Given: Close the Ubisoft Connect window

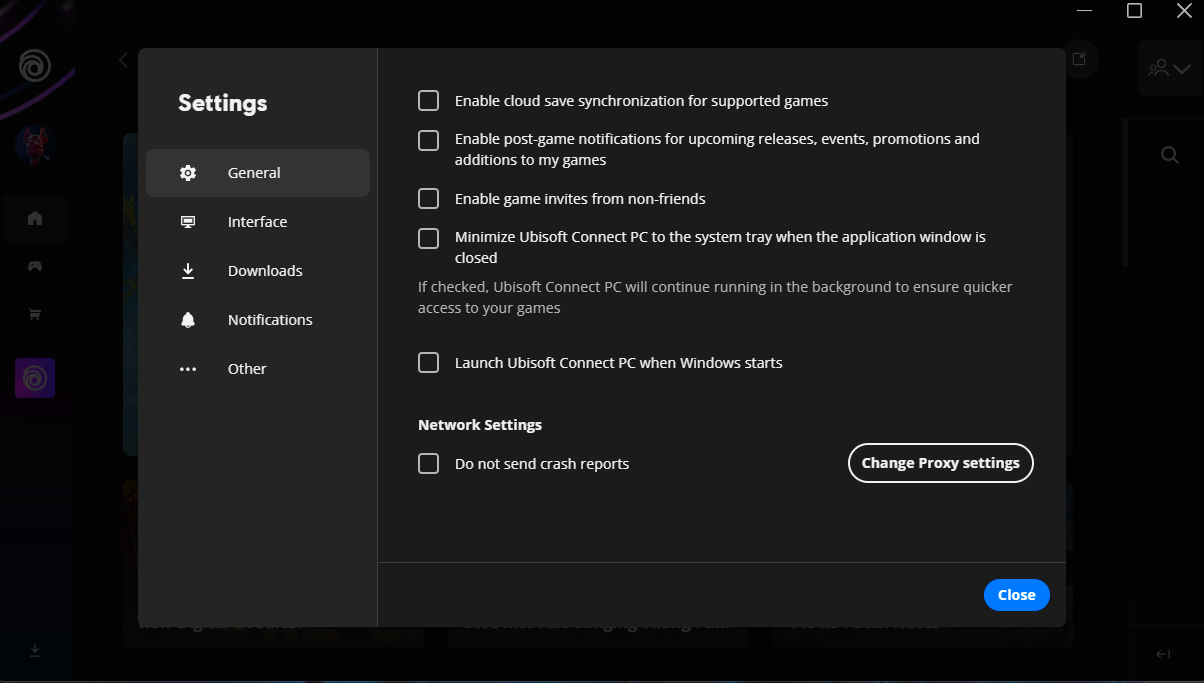Looking at the screenshot, I should coord(1184,11).
